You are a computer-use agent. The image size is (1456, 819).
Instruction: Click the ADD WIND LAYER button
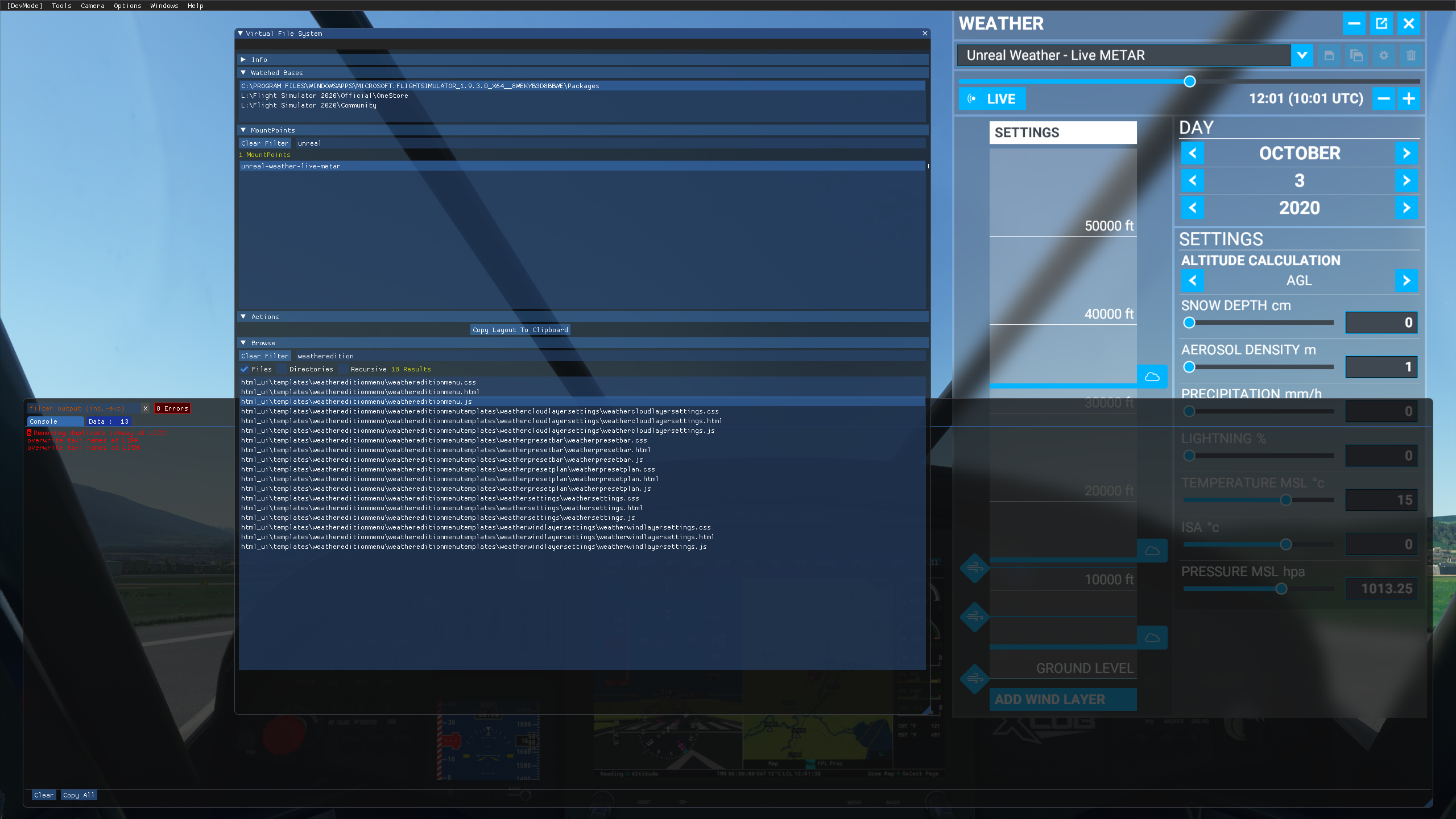click(1062, 700)
